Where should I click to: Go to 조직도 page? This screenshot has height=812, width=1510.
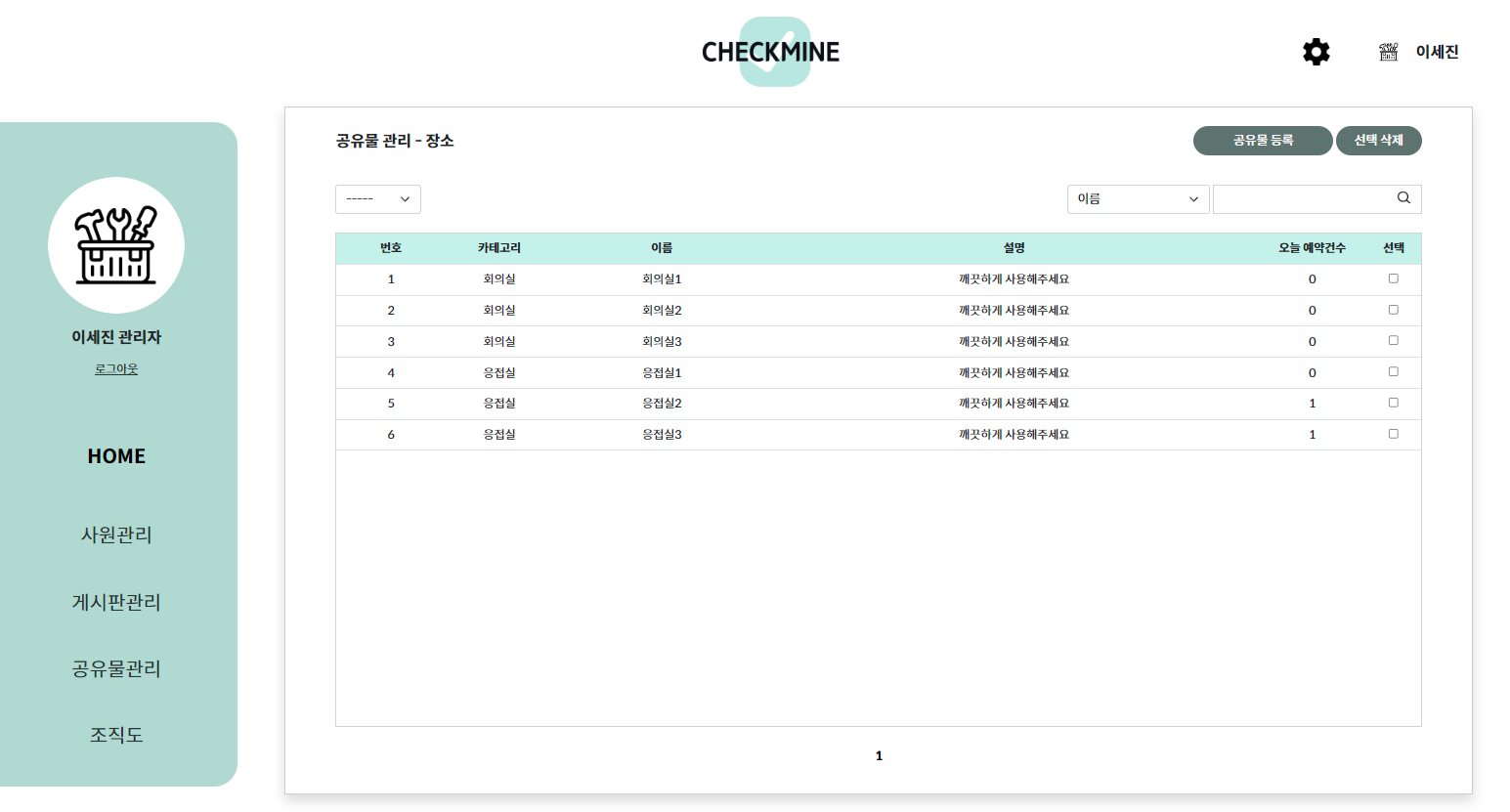pos(116,735)
